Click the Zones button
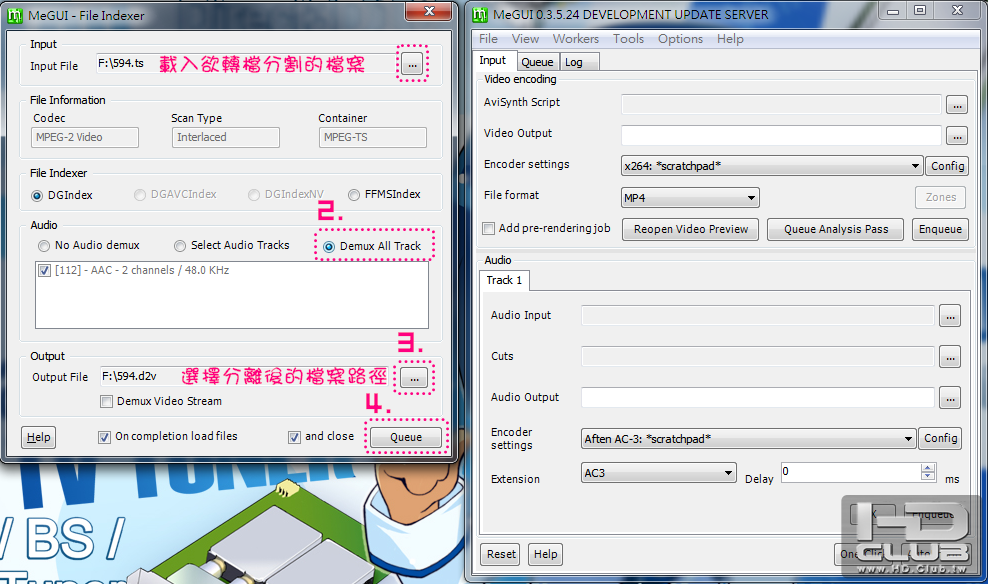The image size is (988, 584). [x=940, y=198]
